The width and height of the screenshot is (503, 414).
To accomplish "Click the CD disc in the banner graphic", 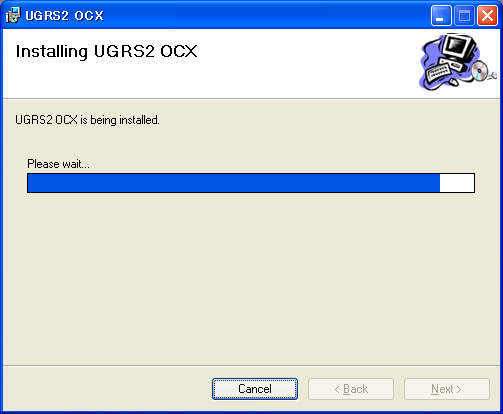I will (480, 71).
